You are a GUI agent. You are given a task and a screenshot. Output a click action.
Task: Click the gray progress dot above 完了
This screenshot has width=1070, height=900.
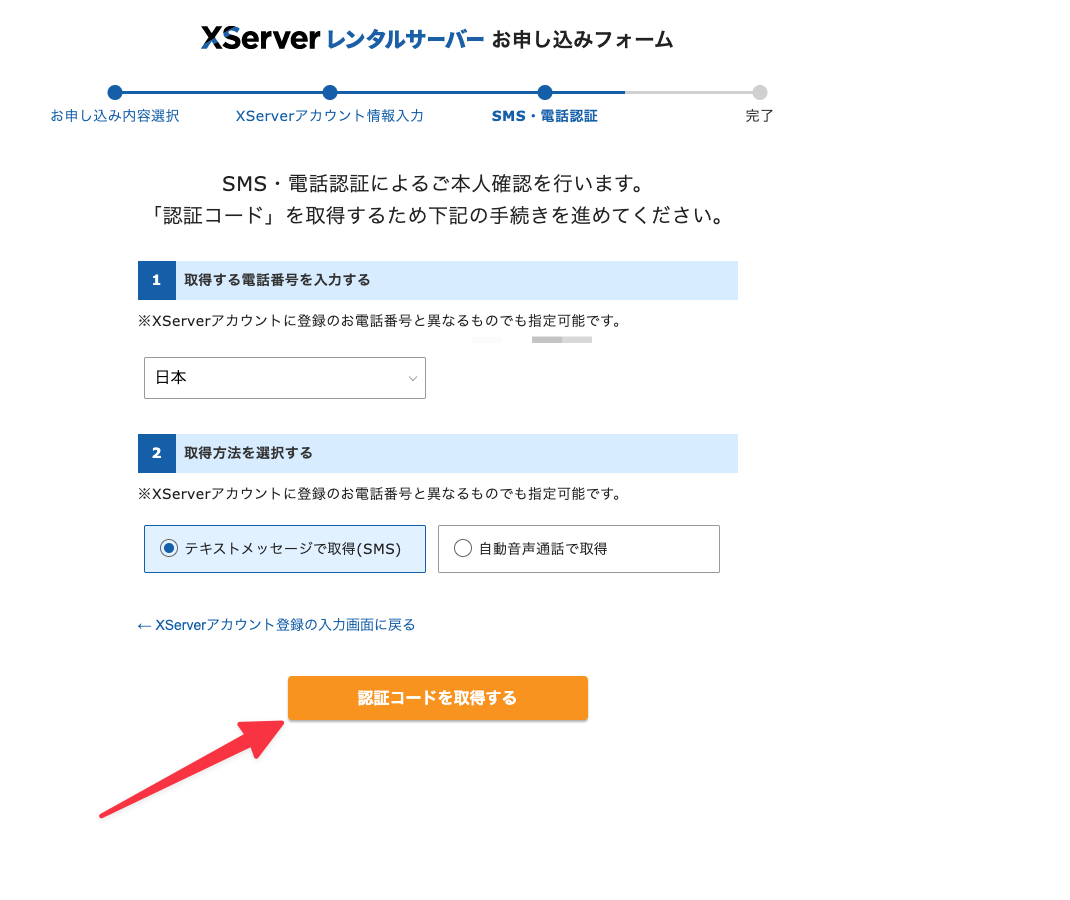tap(760, 92)
